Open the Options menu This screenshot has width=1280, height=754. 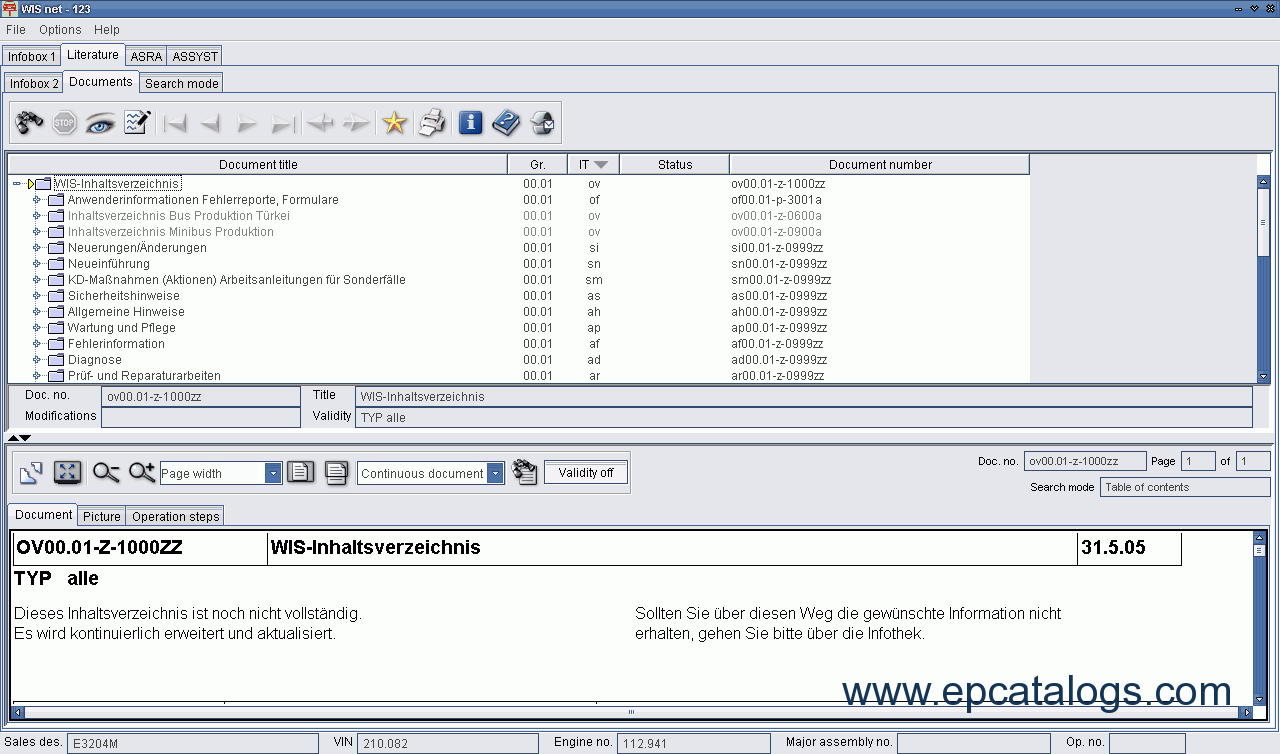coord(60,30)
